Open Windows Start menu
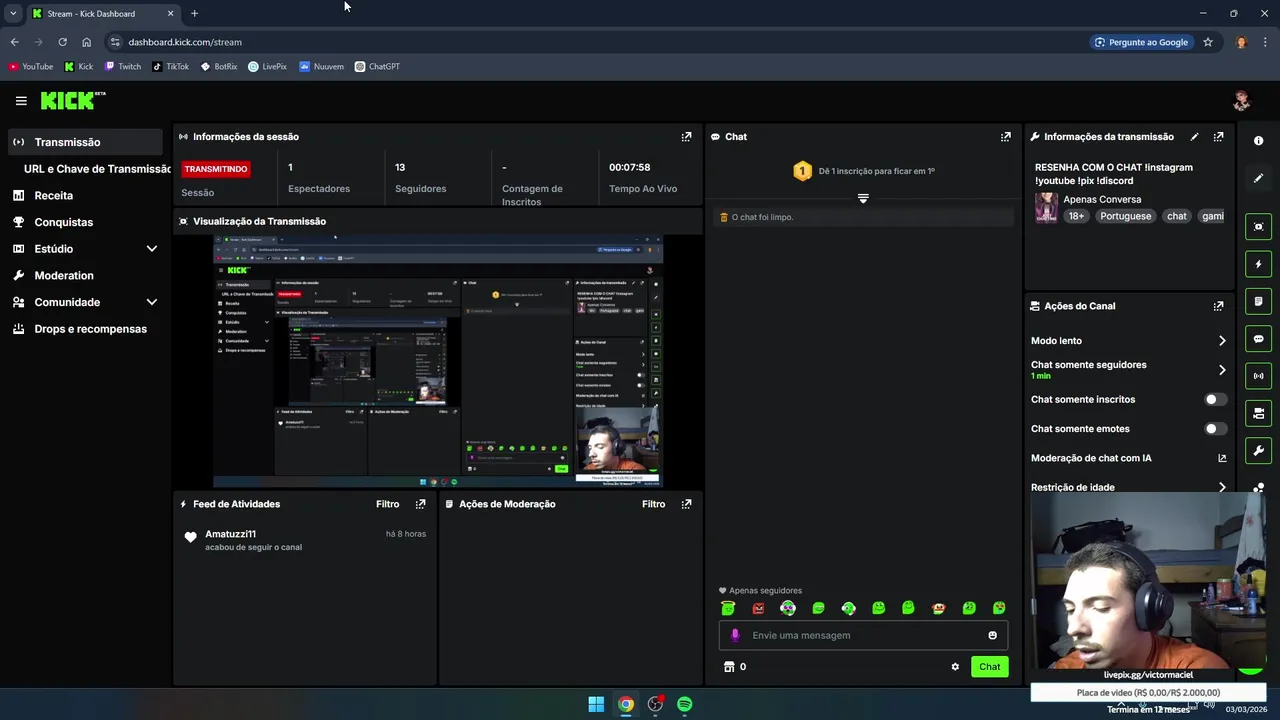The width and height of the screenshot is (1280, 720). click(596, 704)
